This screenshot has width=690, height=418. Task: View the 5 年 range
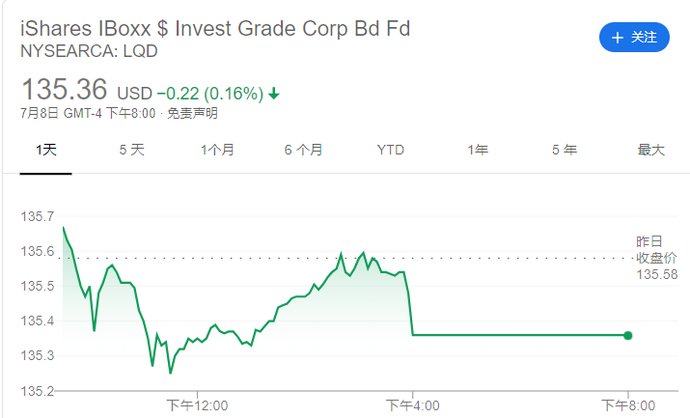coord(564,150)
